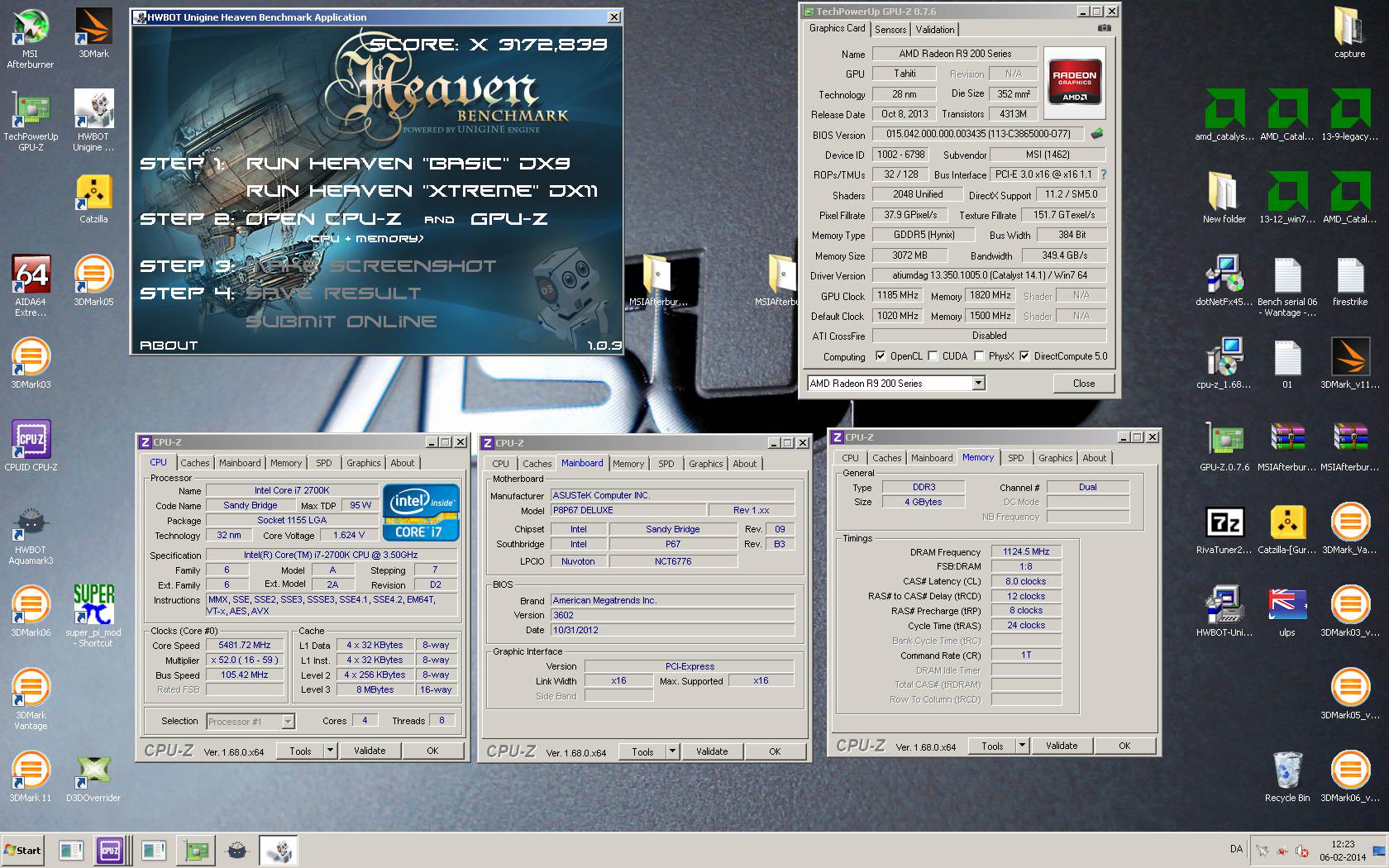The width and height of the screenshot is (1389, 868).
Task: Click the GPU-Z screenshot camera icon
Action: pyautogui.click(x=1104, y=28)
